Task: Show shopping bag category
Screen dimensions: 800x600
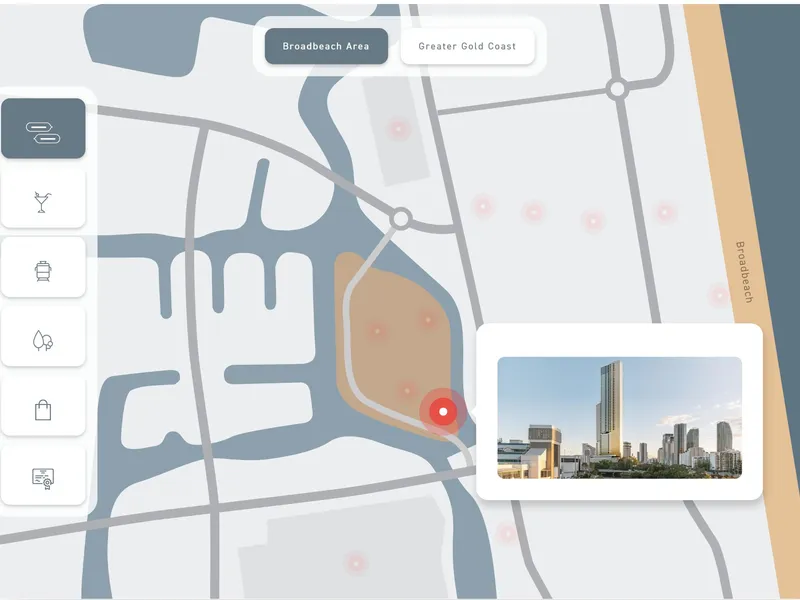Action: (x=43, y=407)
